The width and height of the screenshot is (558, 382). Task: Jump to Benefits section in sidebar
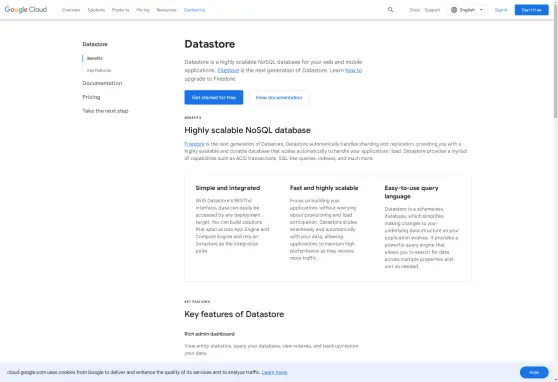95,58
